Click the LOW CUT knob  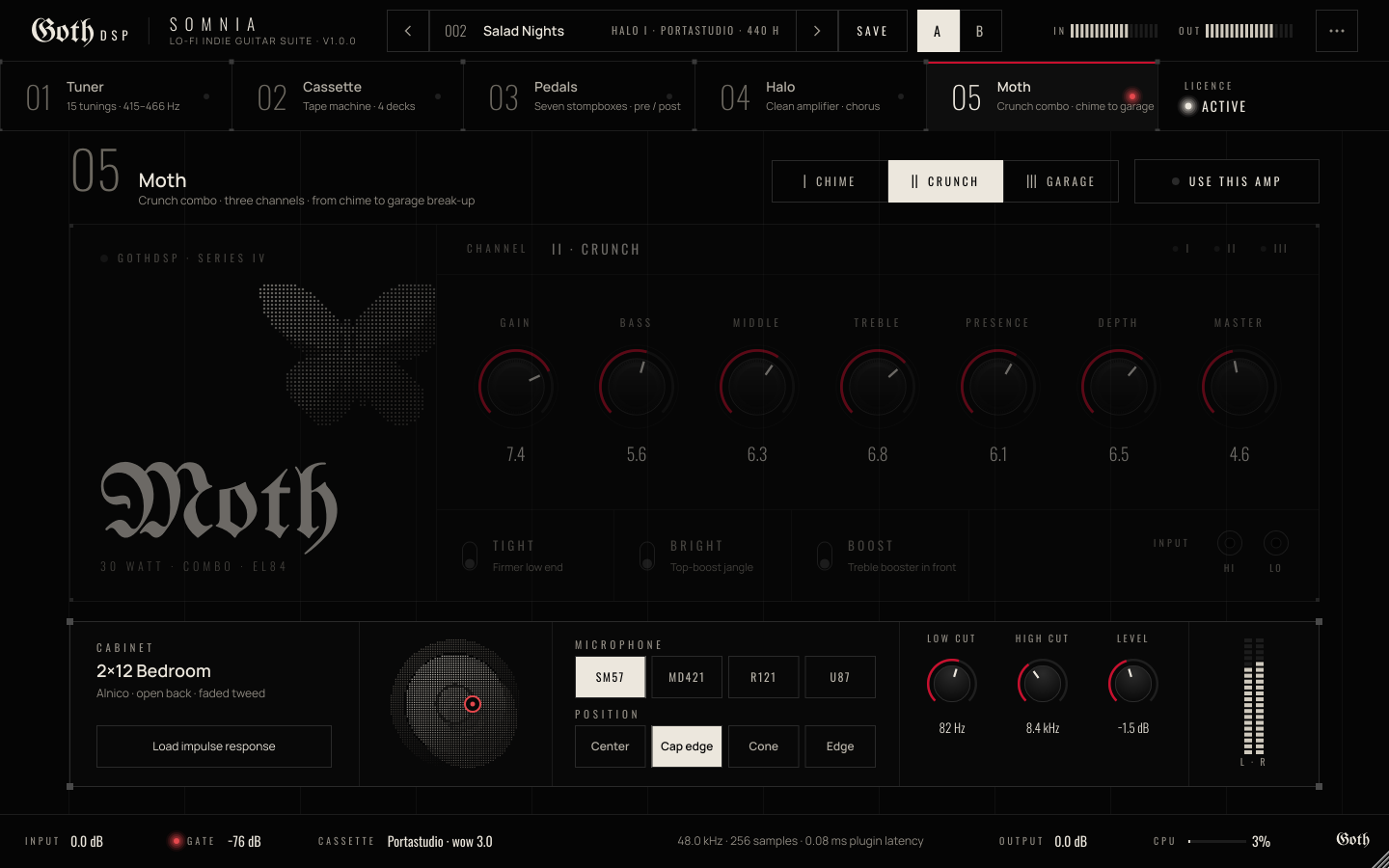click(952, 684)
